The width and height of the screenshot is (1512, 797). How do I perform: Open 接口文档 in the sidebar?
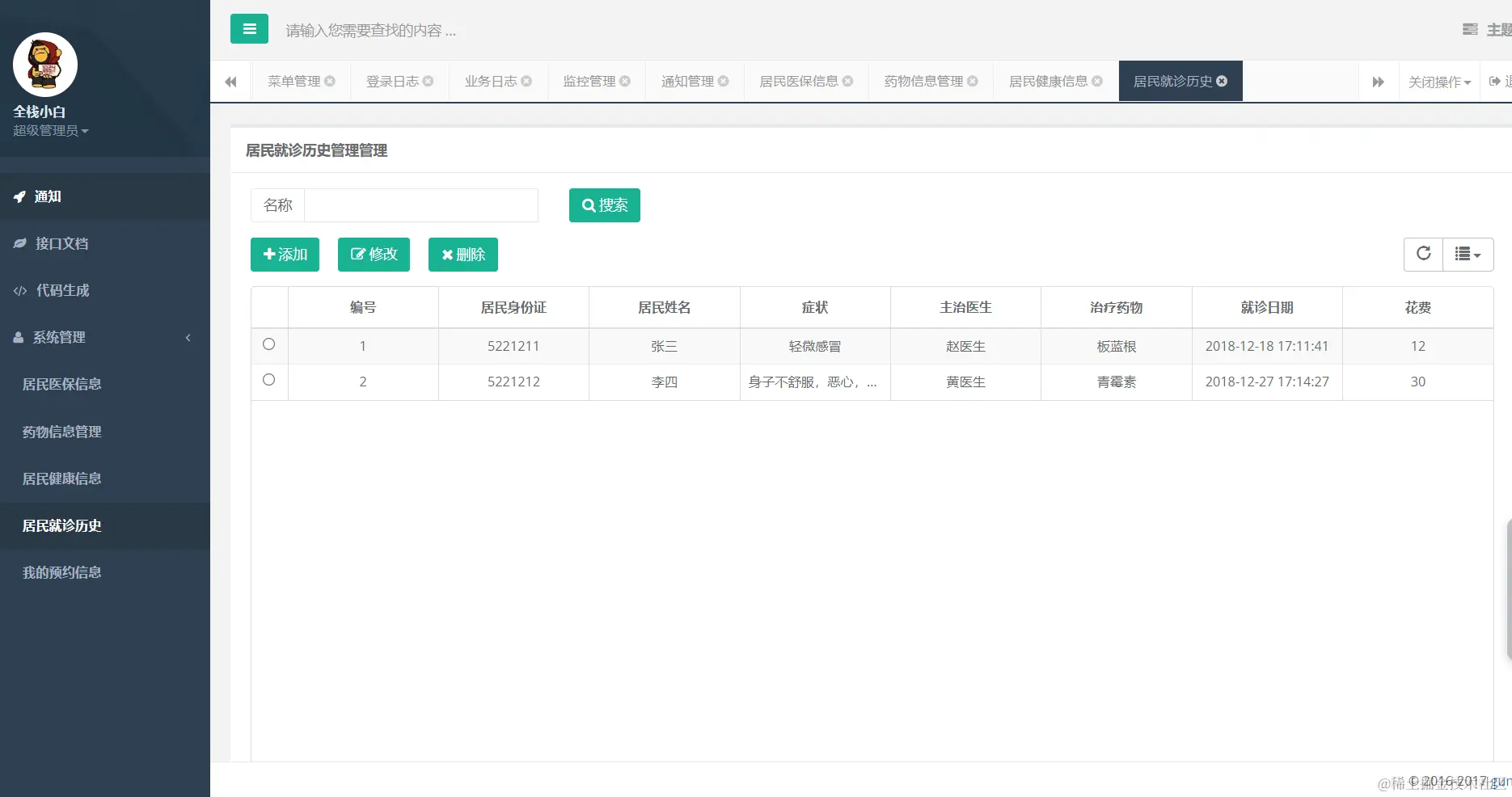[x=105, y=243]
